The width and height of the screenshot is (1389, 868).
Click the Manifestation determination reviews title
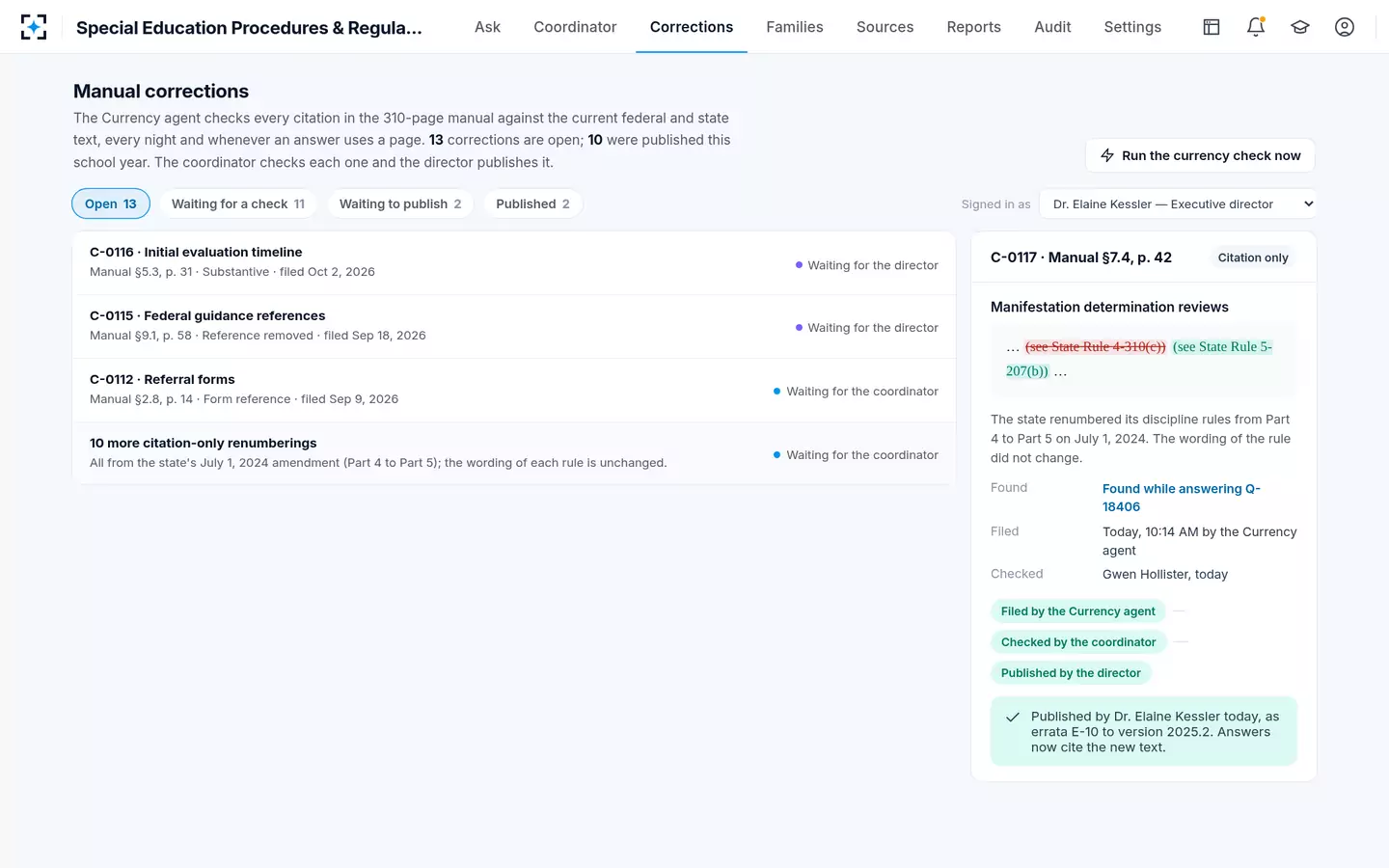click(x=1109, y=307)
